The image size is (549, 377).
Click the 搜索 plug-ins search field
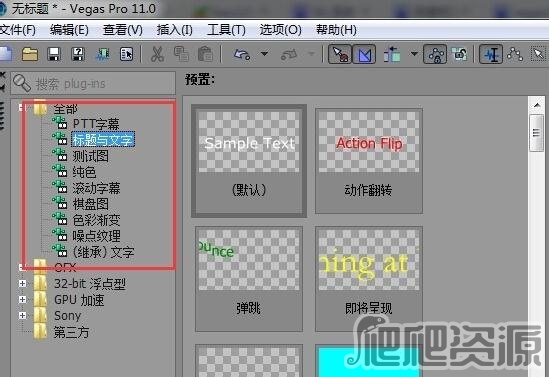(93, 83)
